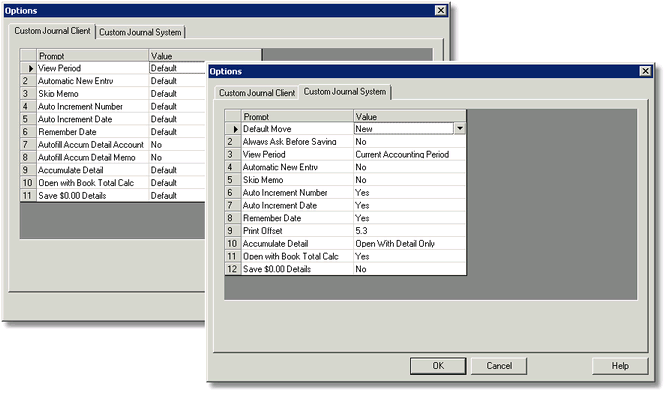Click Default value of View Period in back window
This screenshot has height=393, width=666.
click(178, 68)
